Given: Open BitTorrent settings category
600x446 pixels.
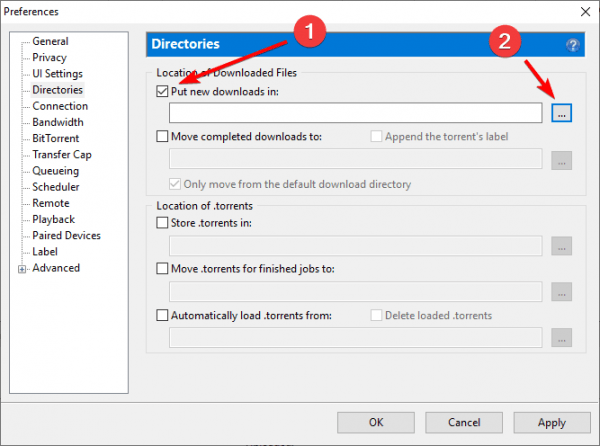Looking at the screenshot, I should [56, 138].
